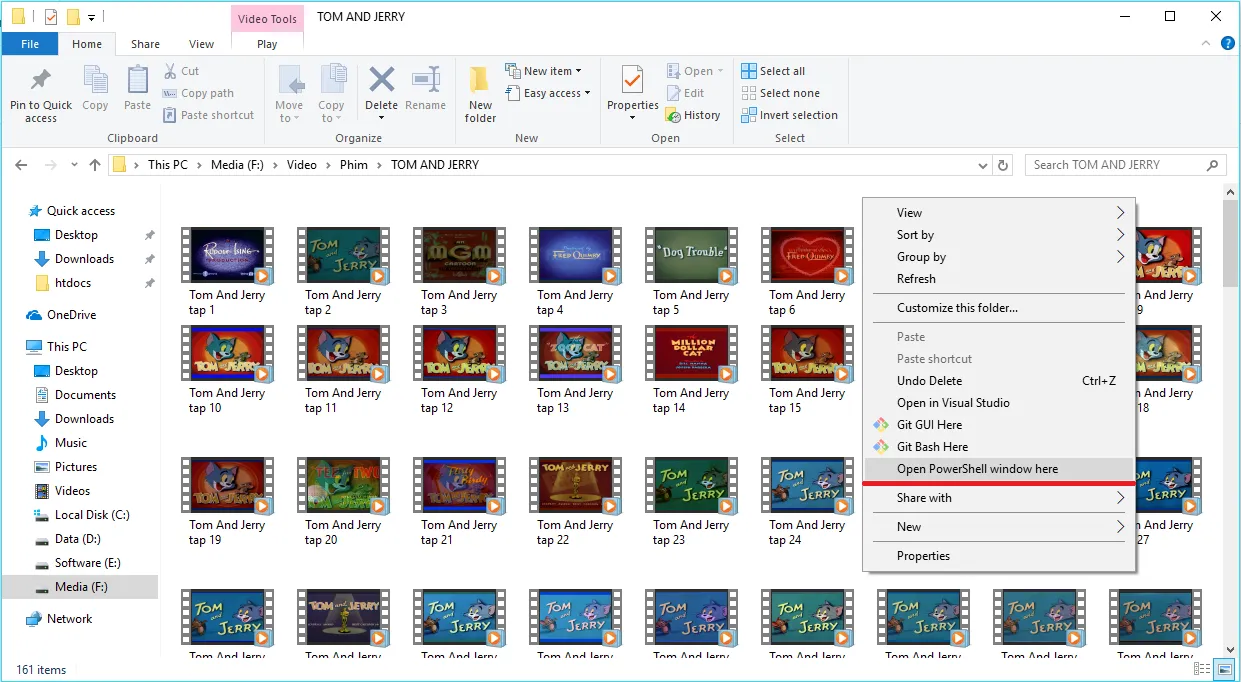Click the Cut scissors command
The height and width of the screenshot is (682, 1241).
click(x=181, y=71)
